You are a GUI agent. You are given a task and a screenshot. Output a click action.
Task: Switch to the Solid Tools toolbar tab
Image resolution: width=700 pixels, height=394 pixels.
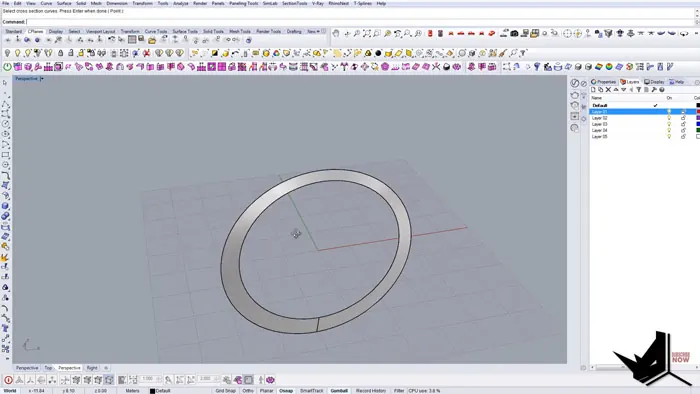pos(213,31)
